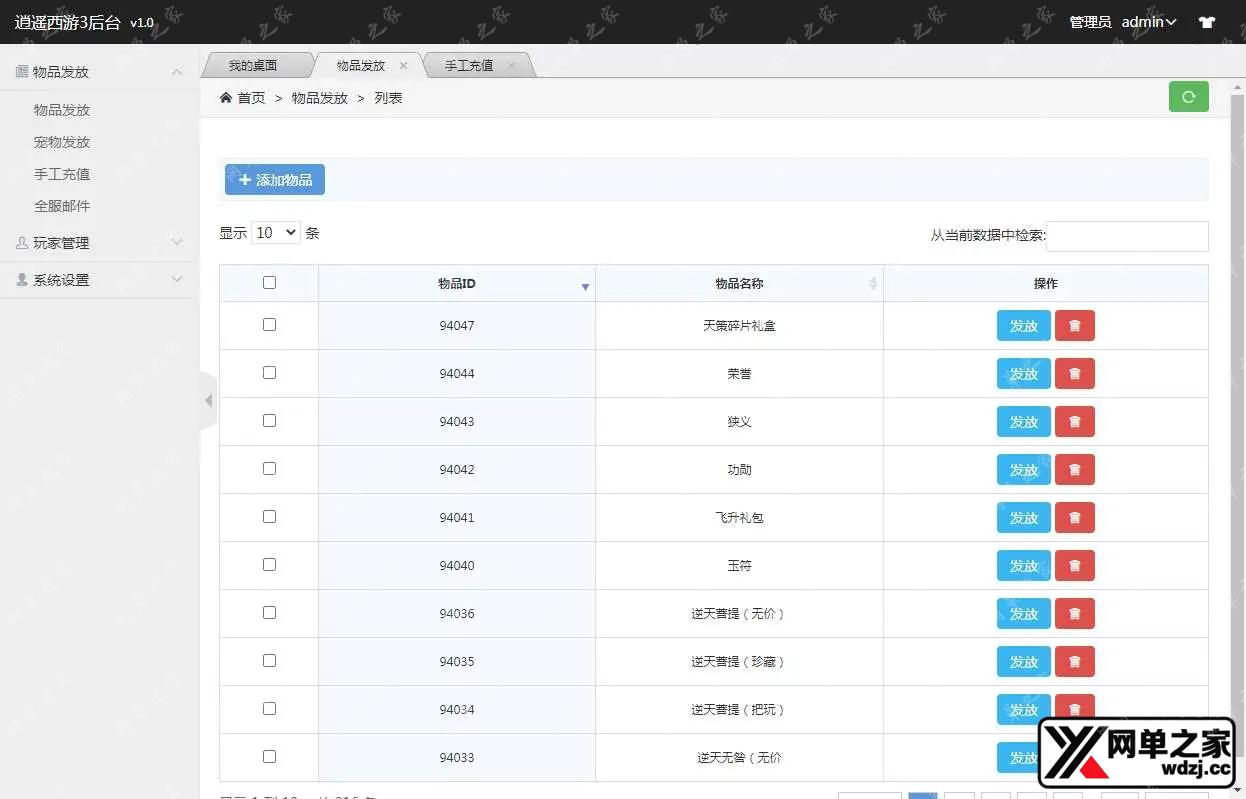Screen dimensions: 1246x799
Task: Delete the 飞升礼包 item with trash icon
Action: [x=1074, y=518]
